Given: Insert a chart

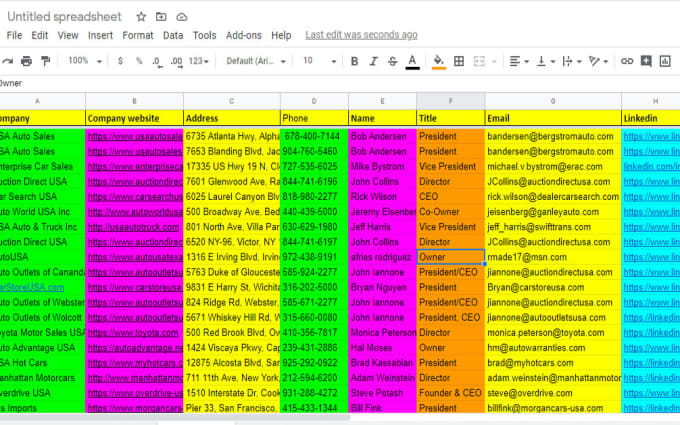Looking at the screenshot, I should [x=665, y=61].
